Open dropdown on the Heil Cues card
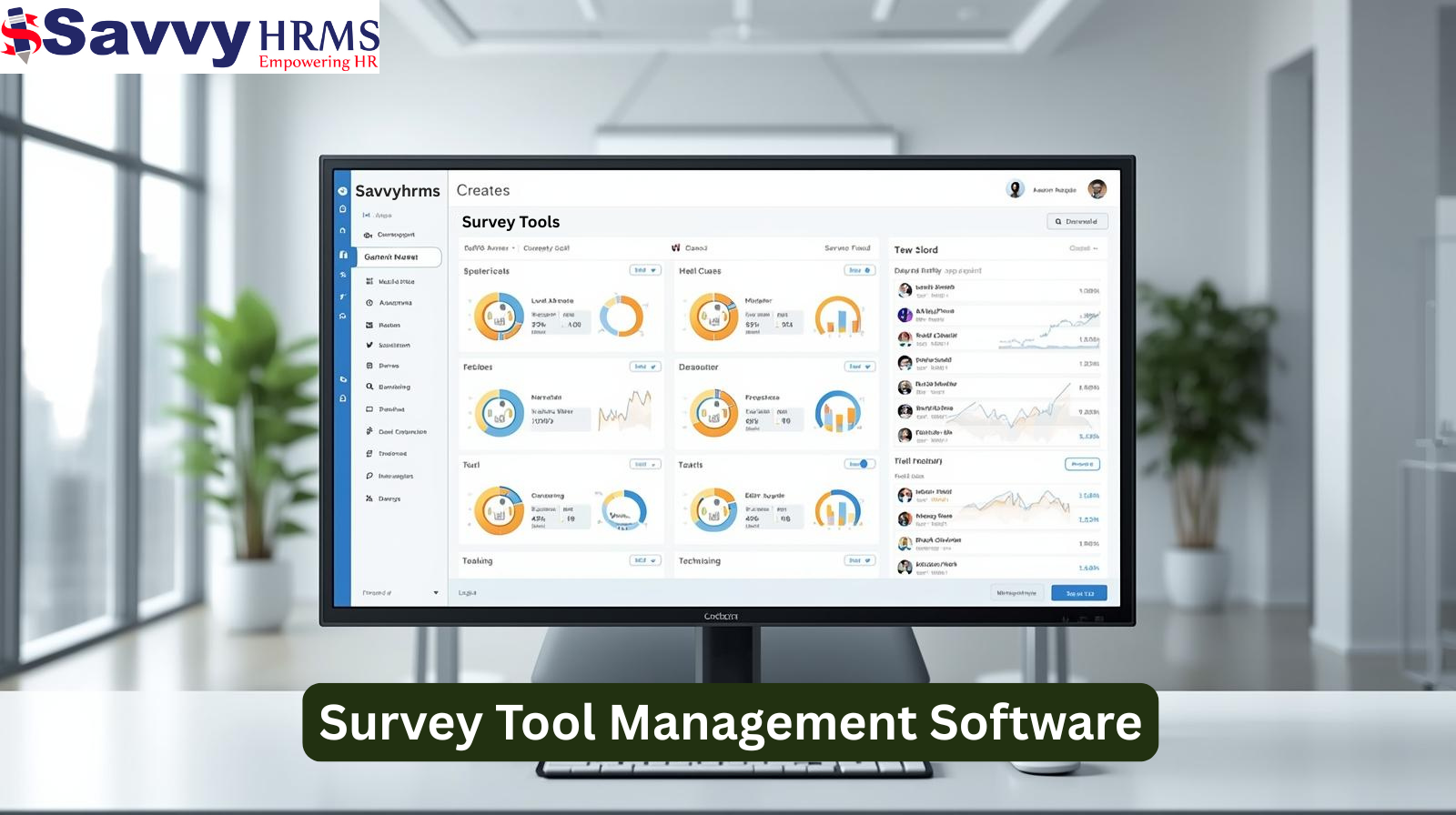The height and width of the screenshot is (815, 1456). (x=860, y=270)
